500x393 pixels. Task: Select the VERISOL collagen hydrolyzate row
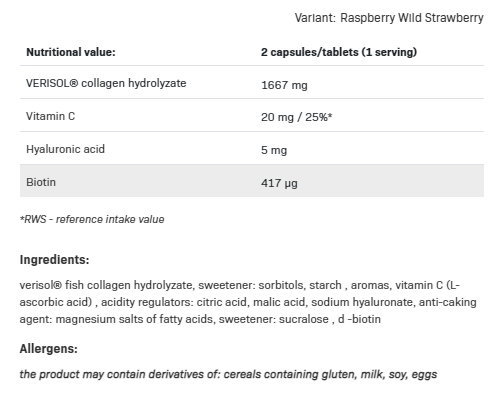[x=252, y=83]
